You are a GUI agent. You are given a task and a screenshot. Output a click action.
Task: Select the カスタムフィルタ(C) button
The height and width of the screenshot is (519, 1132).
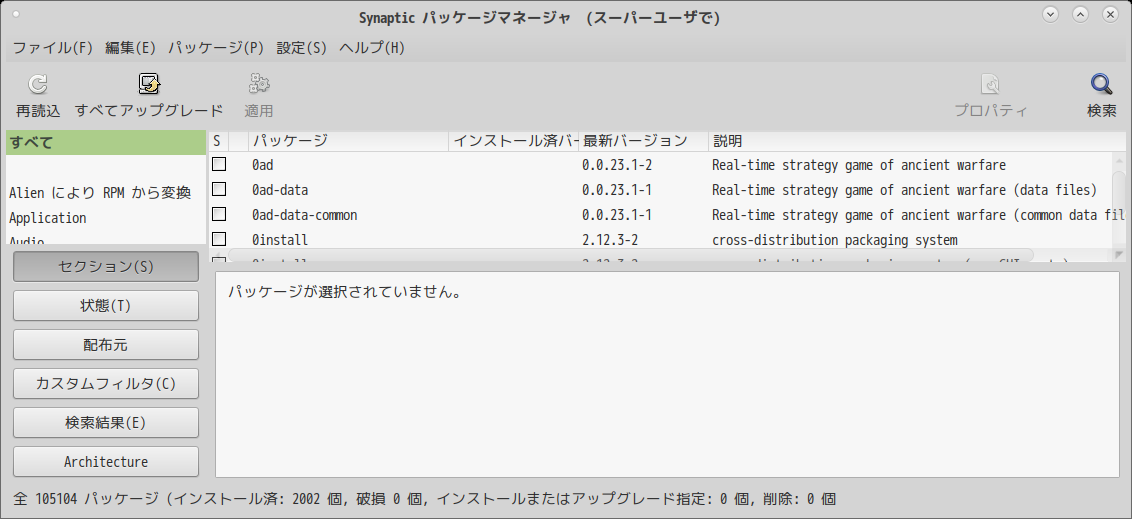coord(105,383)
